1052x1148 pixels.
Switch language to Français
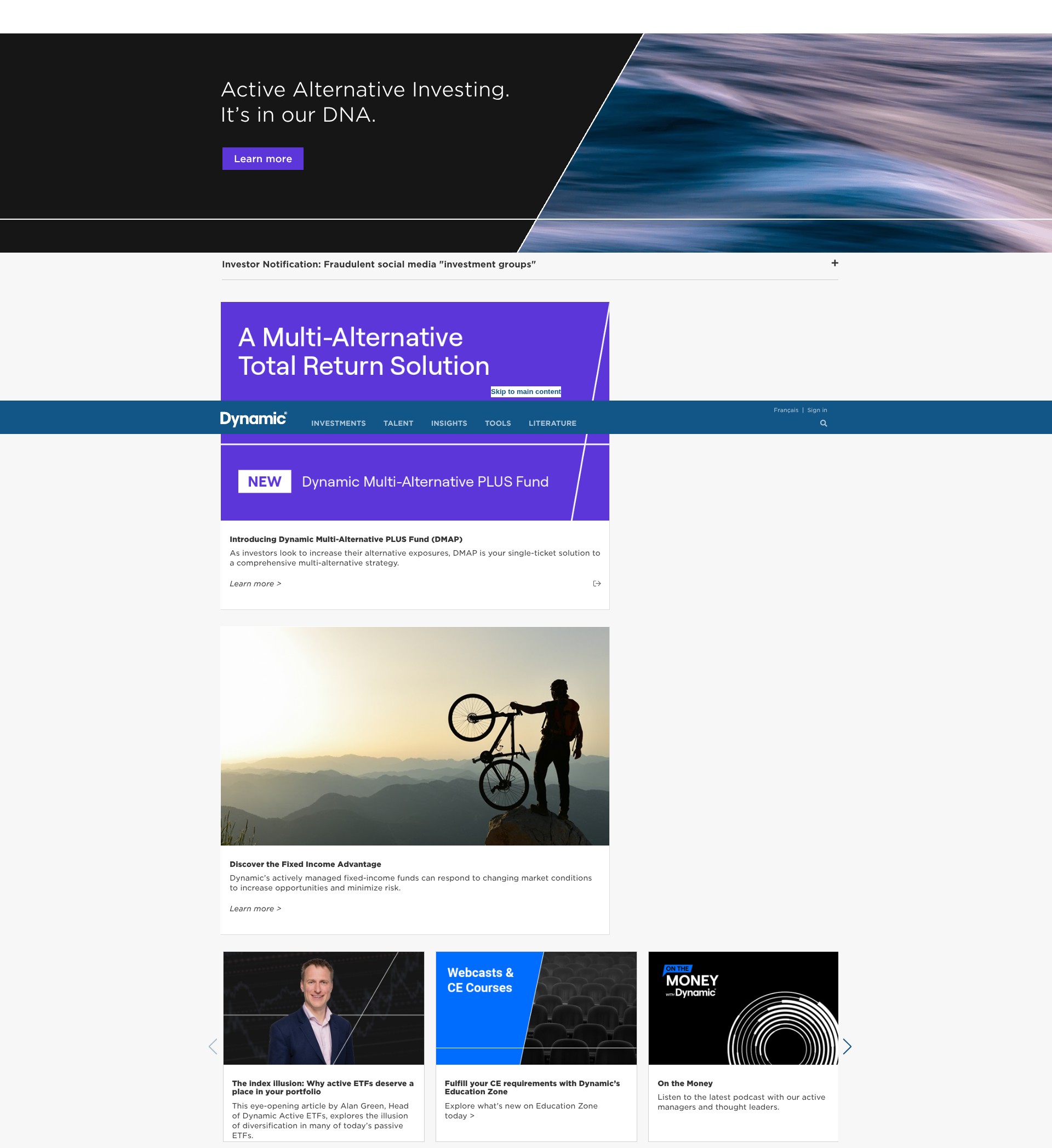pyautogui.click(x=786, y=410)
